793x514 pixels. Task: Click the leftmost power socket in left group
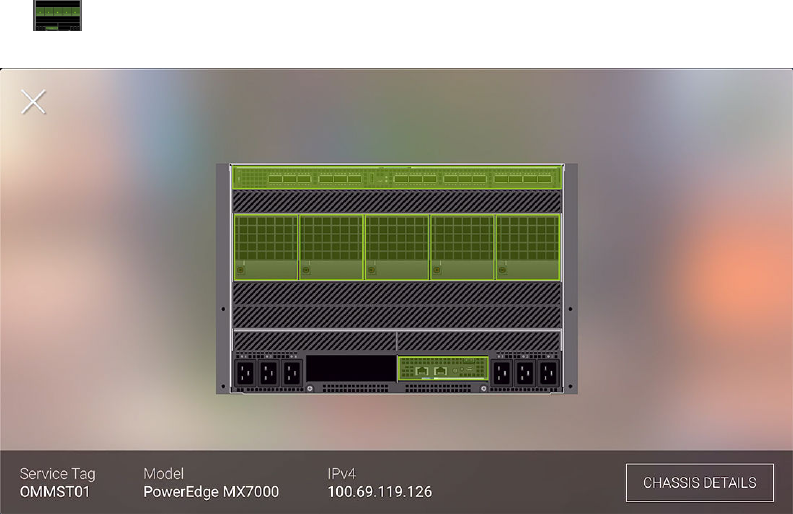[245, 374]
